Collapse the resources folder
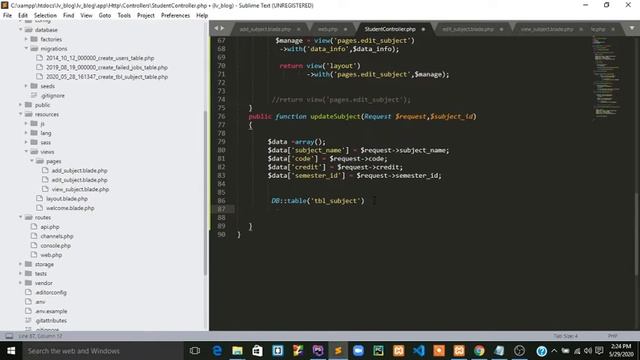 click(x=20, y=114)
